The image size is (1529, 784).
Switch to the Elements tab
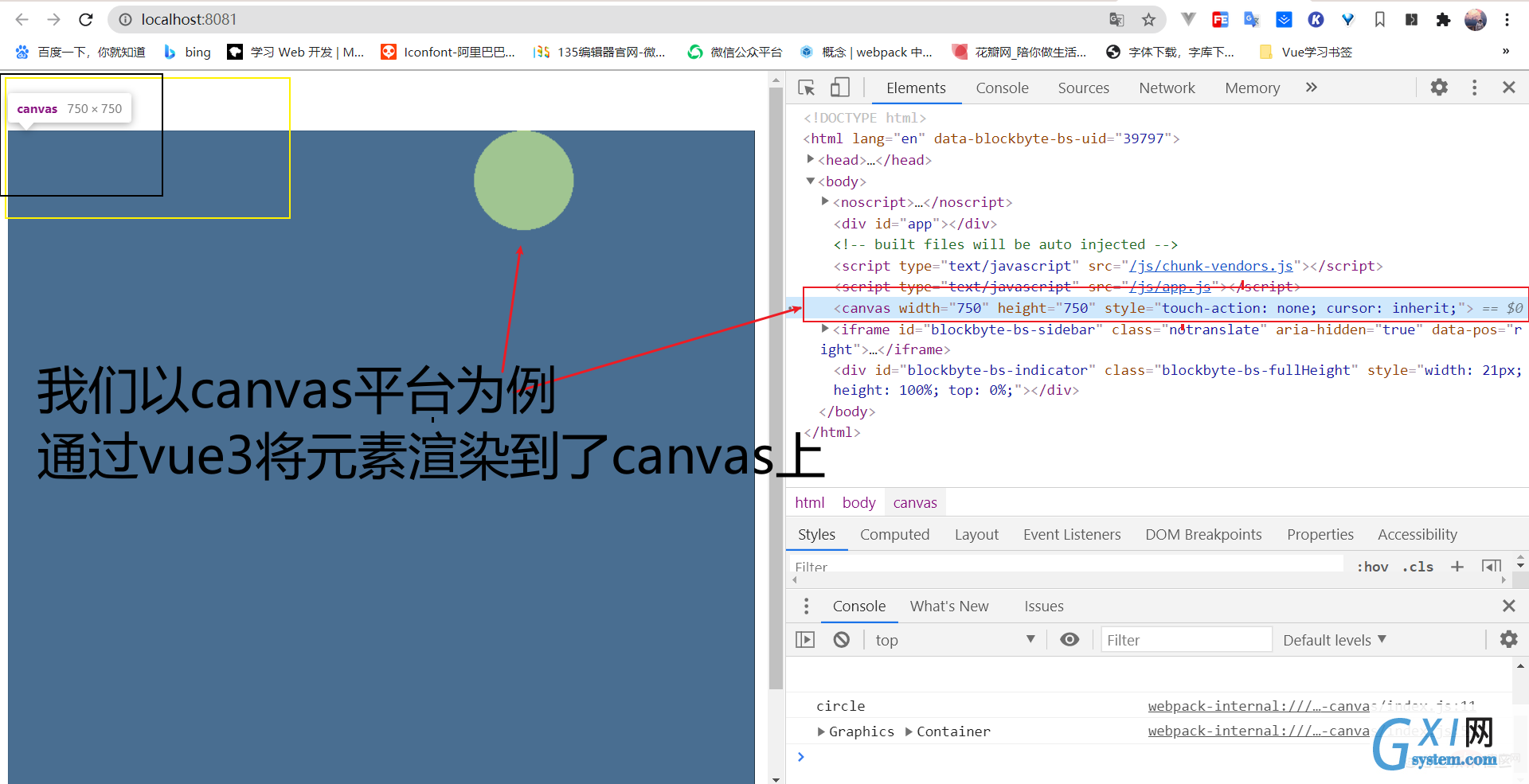pos(916,88)
